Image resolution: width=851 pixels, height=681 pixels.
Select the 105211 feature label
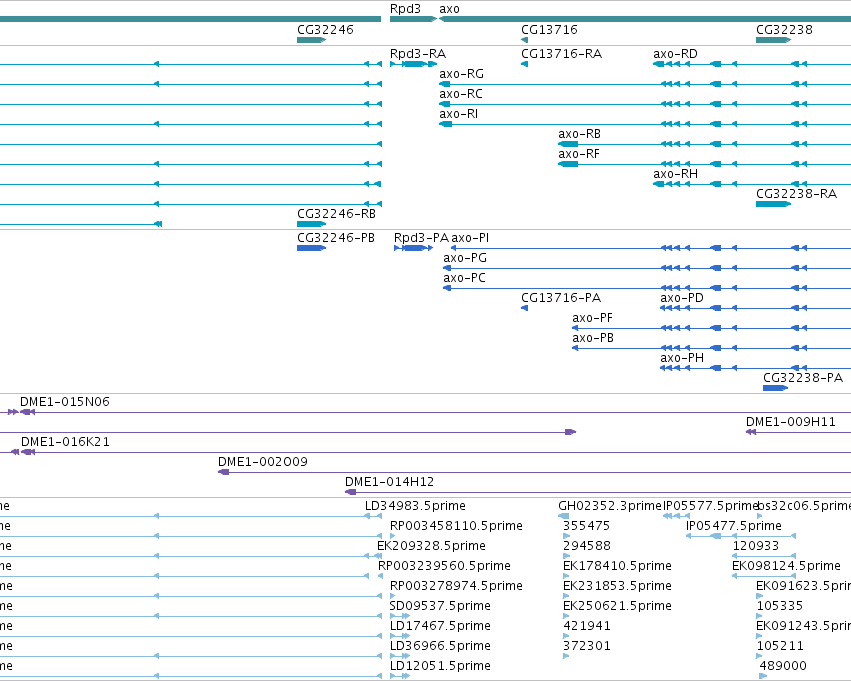pos(779,646)
